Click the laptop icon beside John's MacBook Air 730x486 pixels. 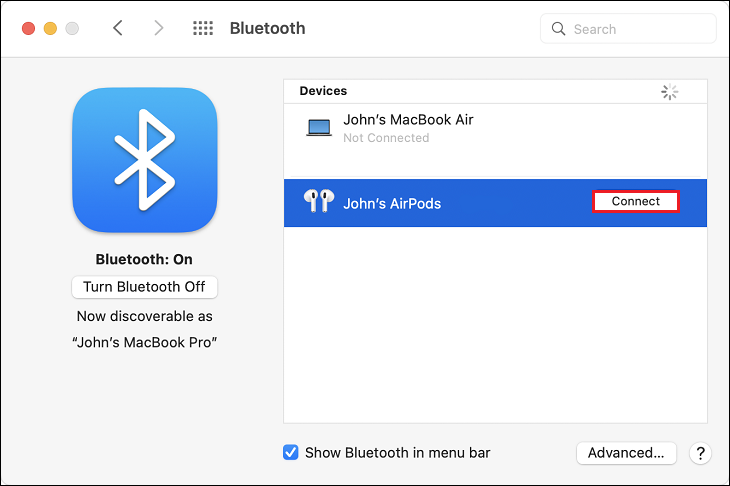[319, 128]
